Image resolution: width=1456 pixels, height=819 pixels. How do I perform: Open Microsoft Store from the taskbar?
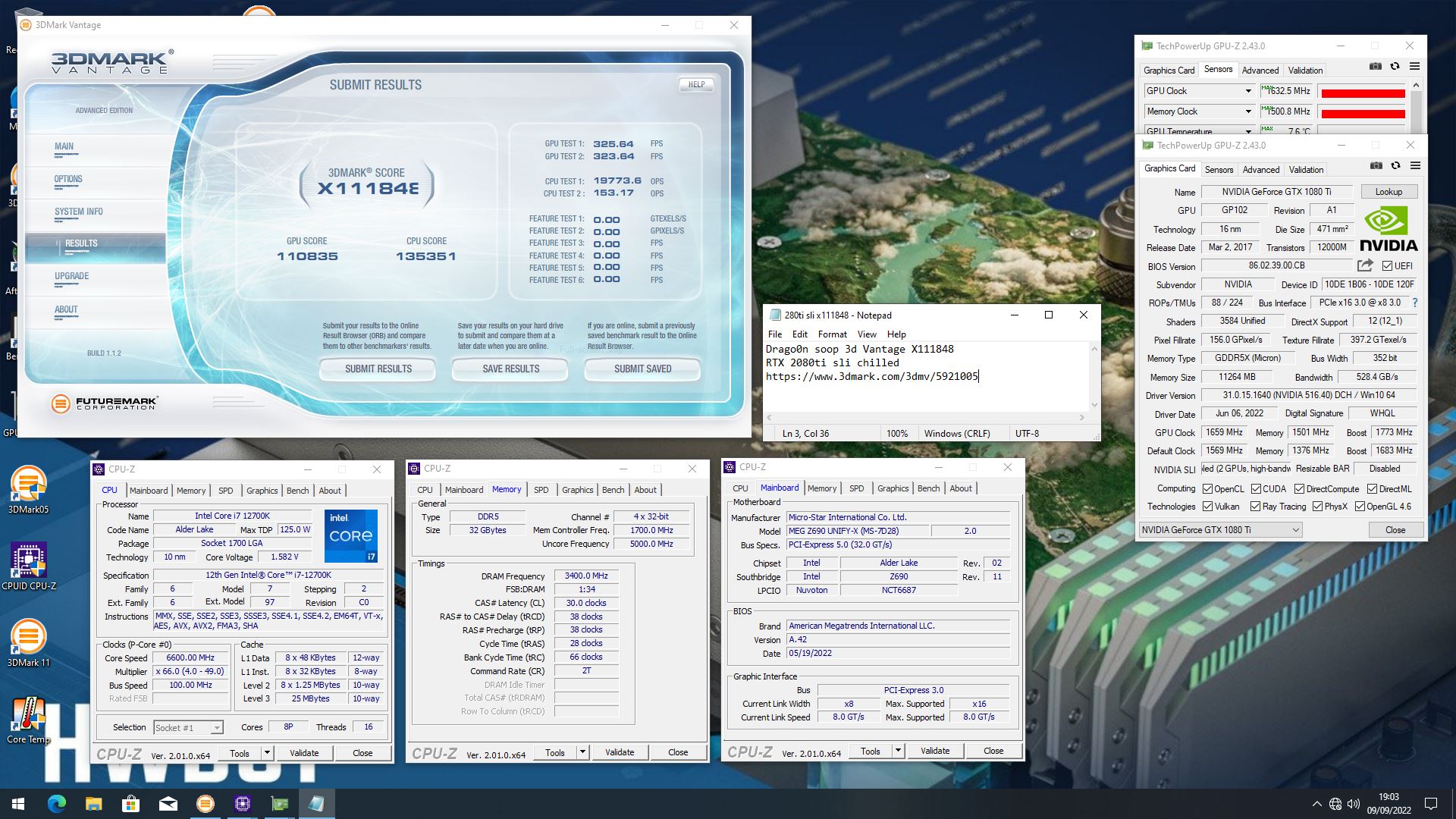(x=130, y=804)
